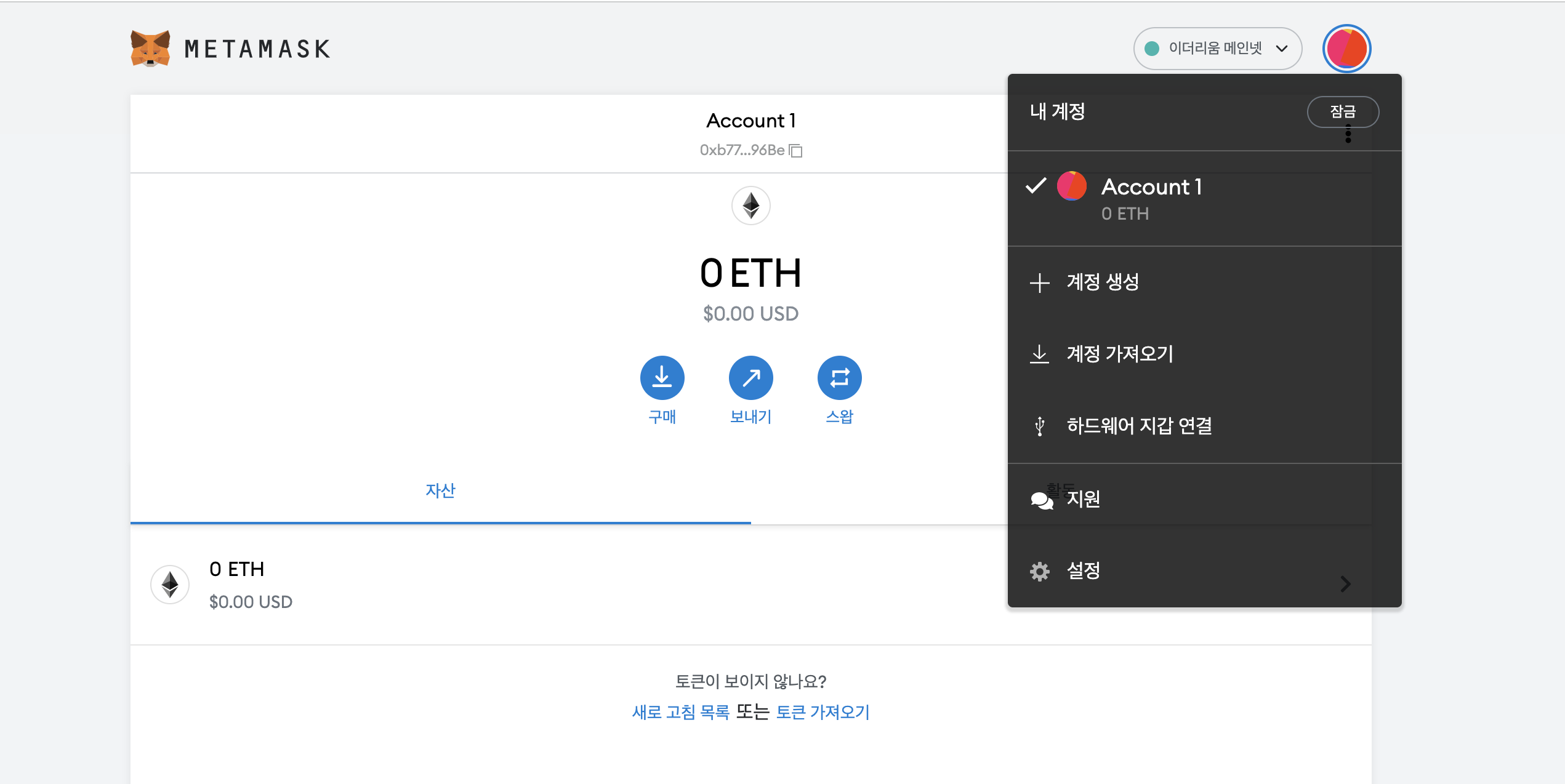Image resolution: width=1565 pixels, height=784 pixels.
Task: Click the three-dot account options icon
Action: [x=1348, y=134]
